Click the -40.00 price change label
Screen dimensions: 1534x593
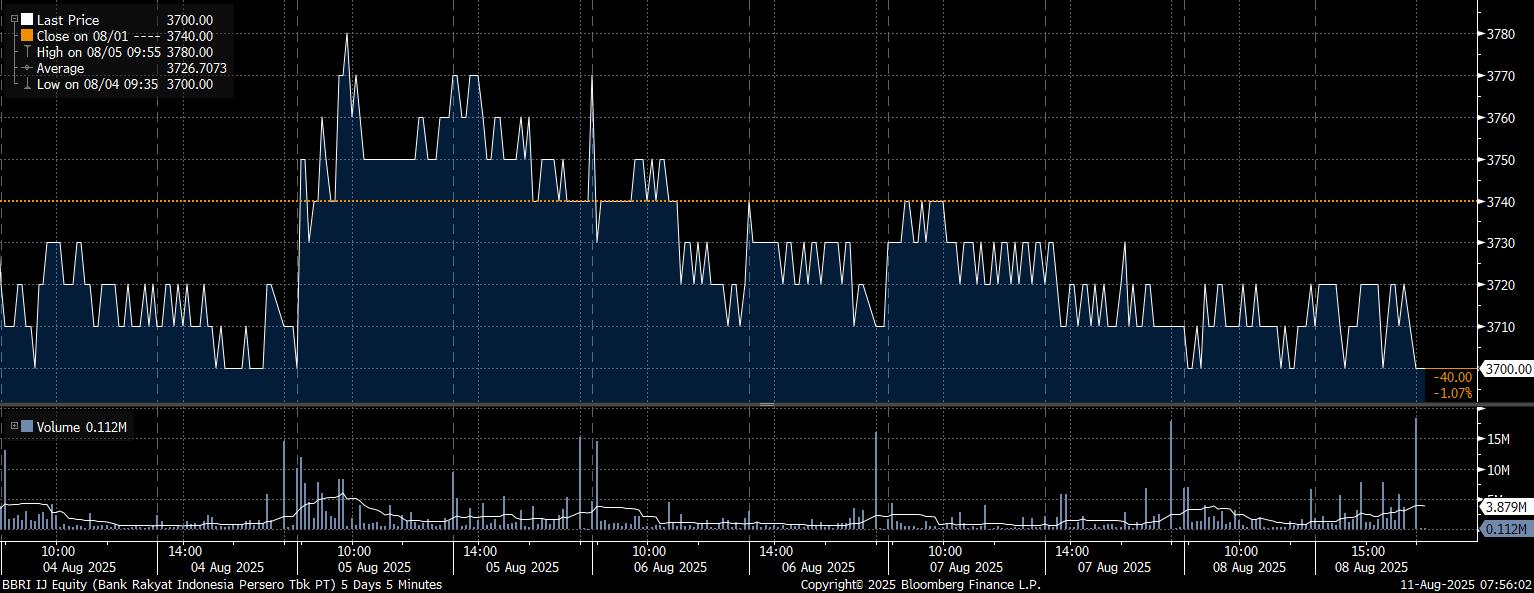pyautogui.click(x=1452, y=377)
